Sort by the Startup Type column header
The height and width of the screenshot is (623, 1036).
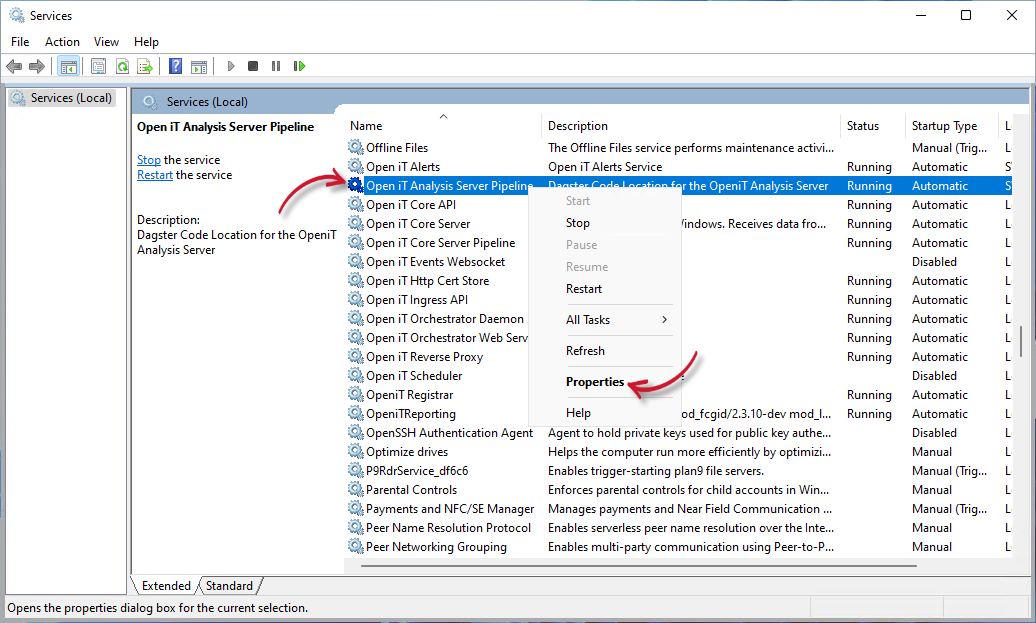[953, 126]
